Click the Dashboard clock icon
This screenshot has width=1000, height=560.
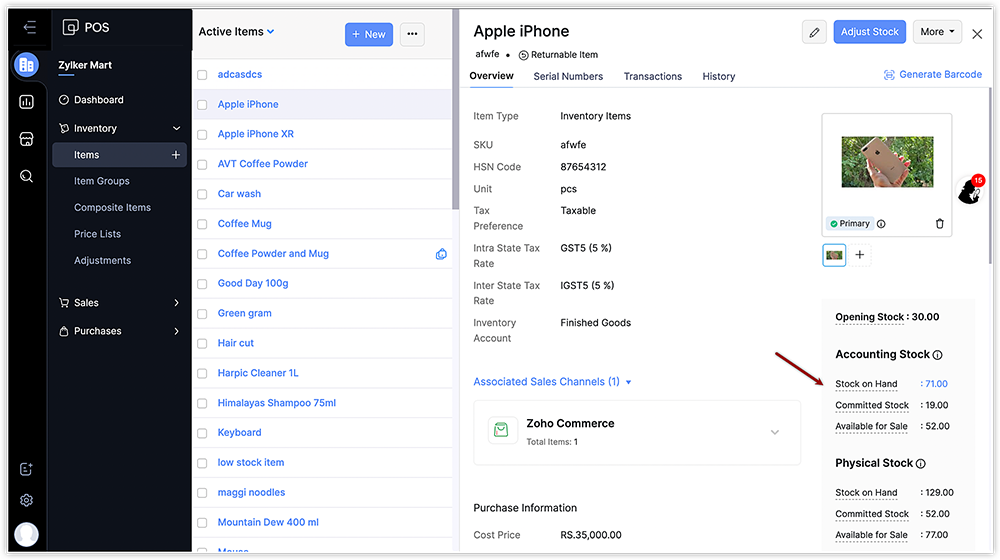coord(64,99)
